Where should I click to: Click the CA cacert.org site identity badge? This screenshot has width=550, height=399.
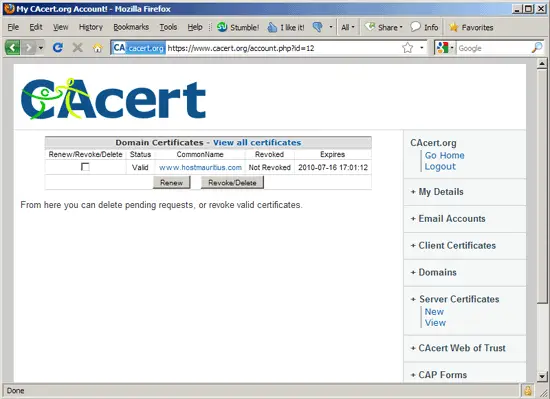[x=139, y=48]
